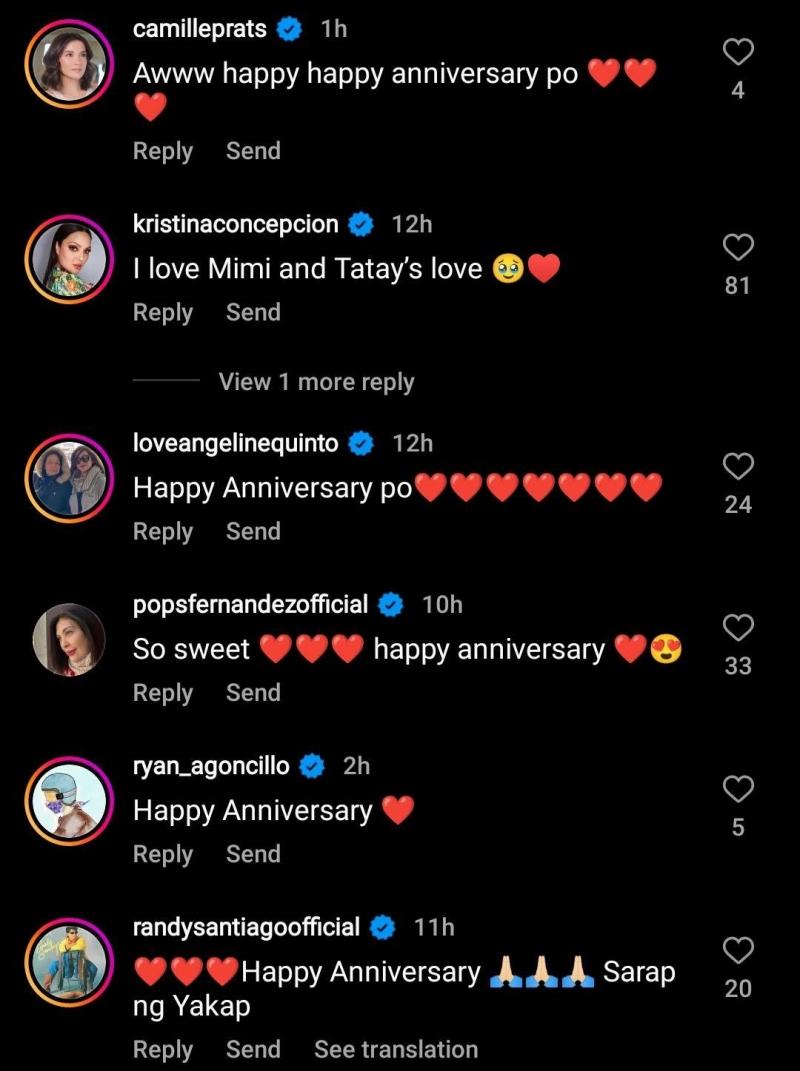Screen dimensions: 800x1071
Task: Send randysantiagoofficial's comment
Action: click(253, 1049)
